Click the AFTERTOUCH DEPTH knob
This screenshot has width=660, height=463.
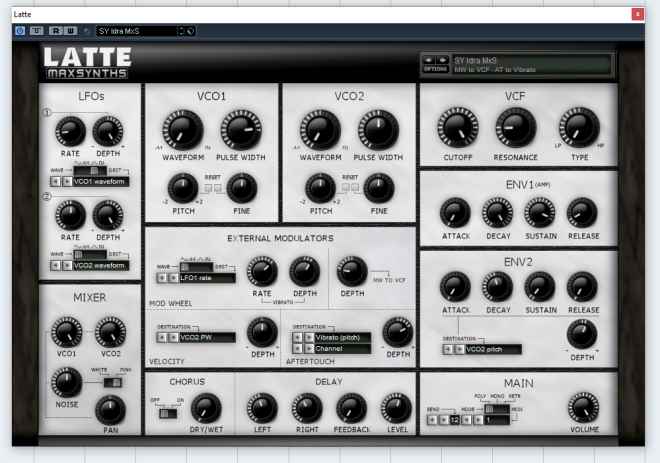pos(398,333)
